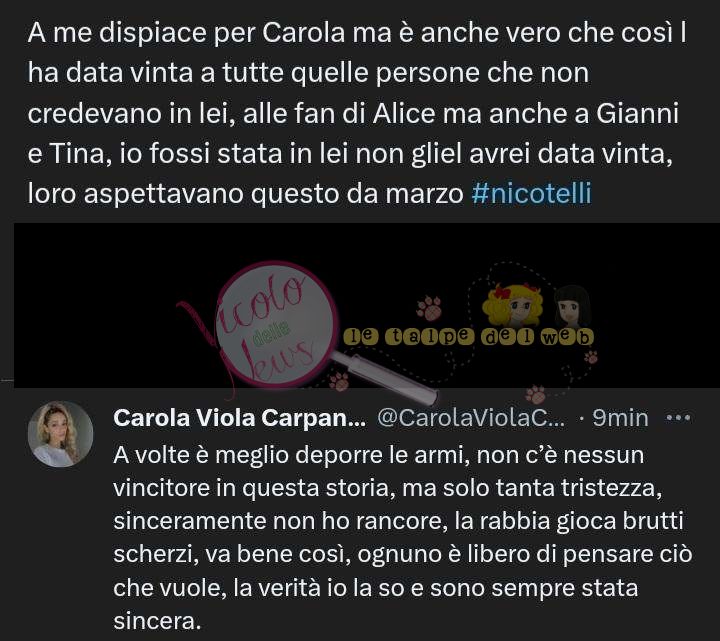
Task: Open the #nicotelli hashtag link
Action: coord(531,193)
